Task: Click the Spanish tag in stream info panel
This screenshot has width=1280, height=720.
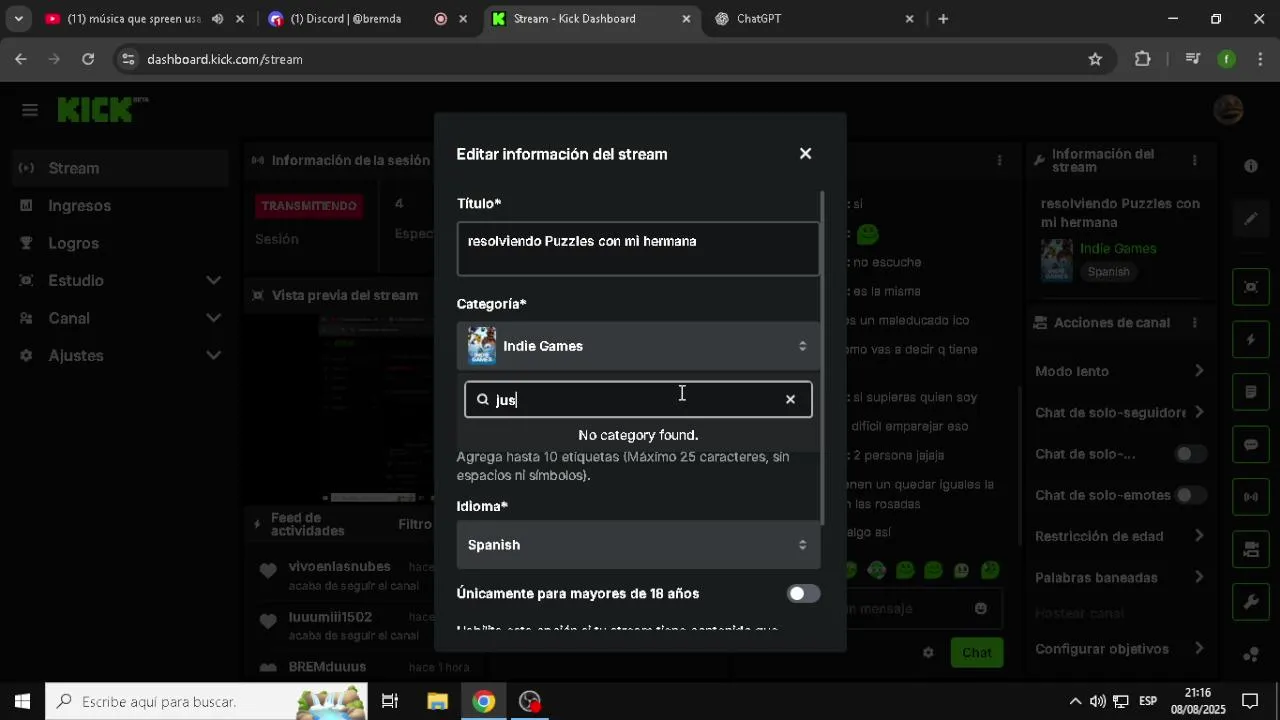Action: pyautogui.click(x=1108, y=272)
